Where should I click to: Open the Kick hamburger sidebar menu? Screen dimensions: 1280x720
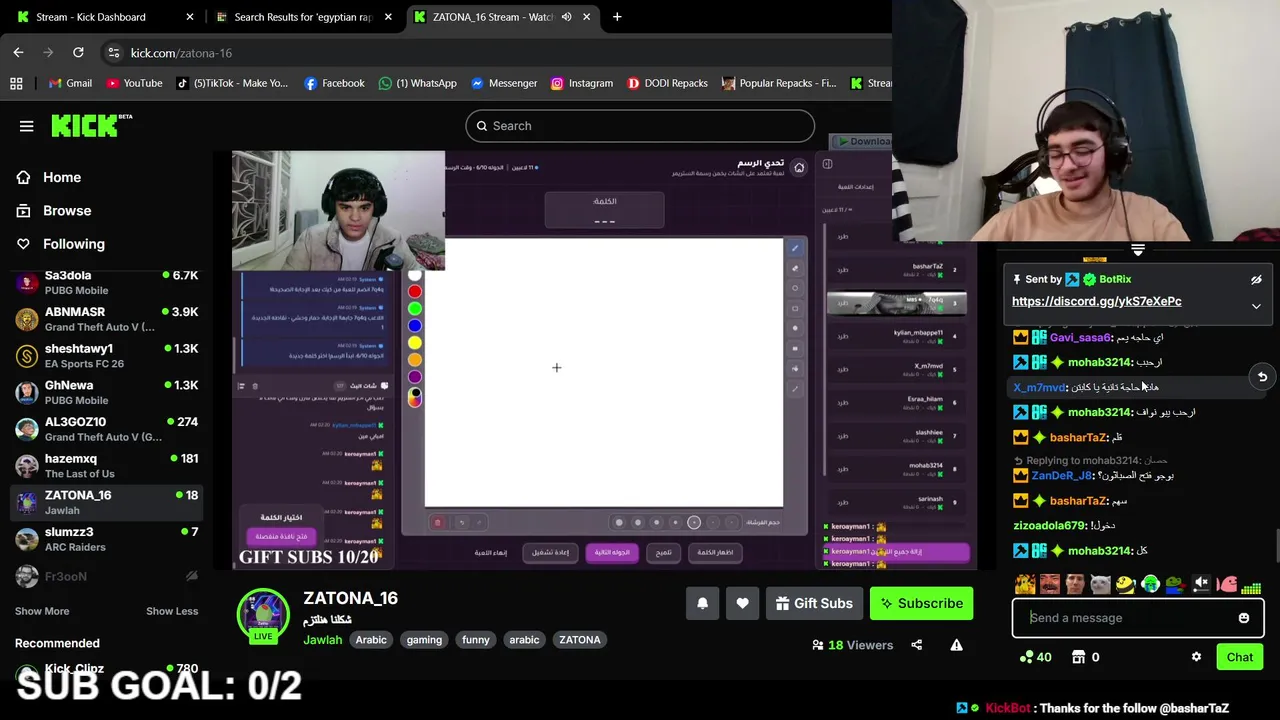(26, 126)
